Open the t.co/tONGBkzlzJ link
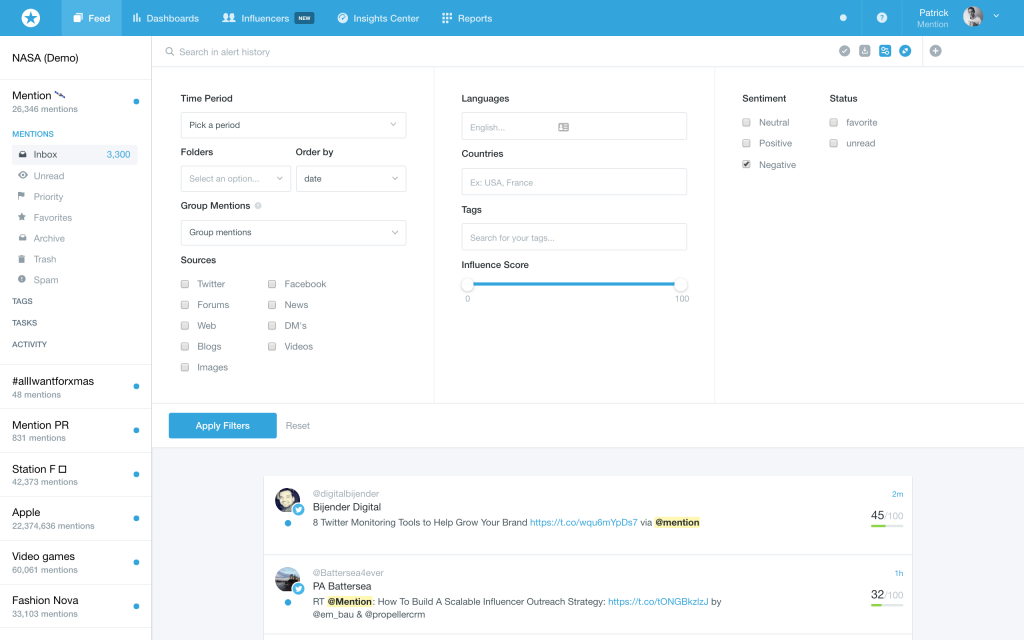1024x640 pixels. coord(658,601)
